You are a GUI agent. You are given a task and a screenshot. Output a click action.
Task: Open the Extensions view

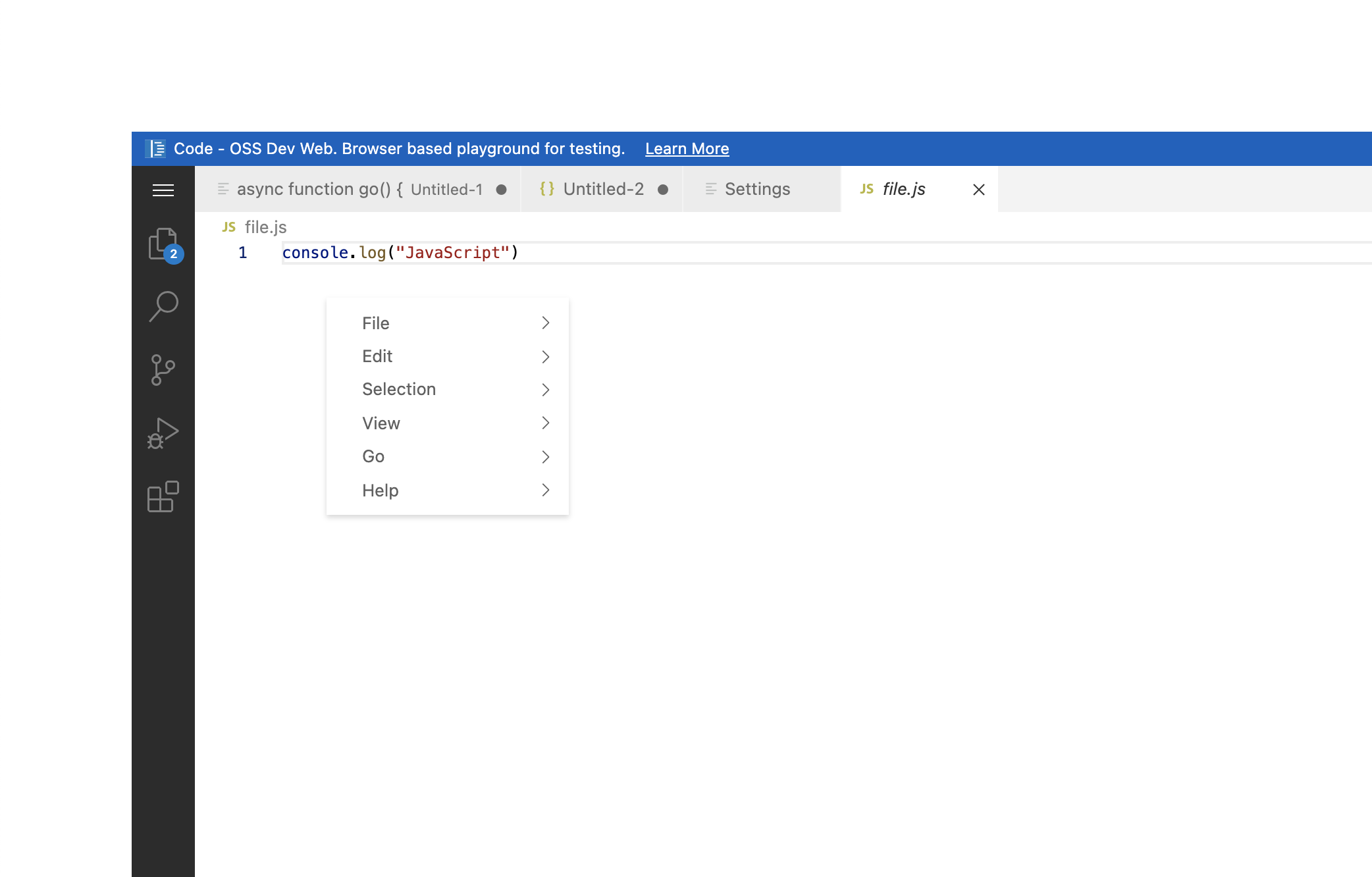163,497
